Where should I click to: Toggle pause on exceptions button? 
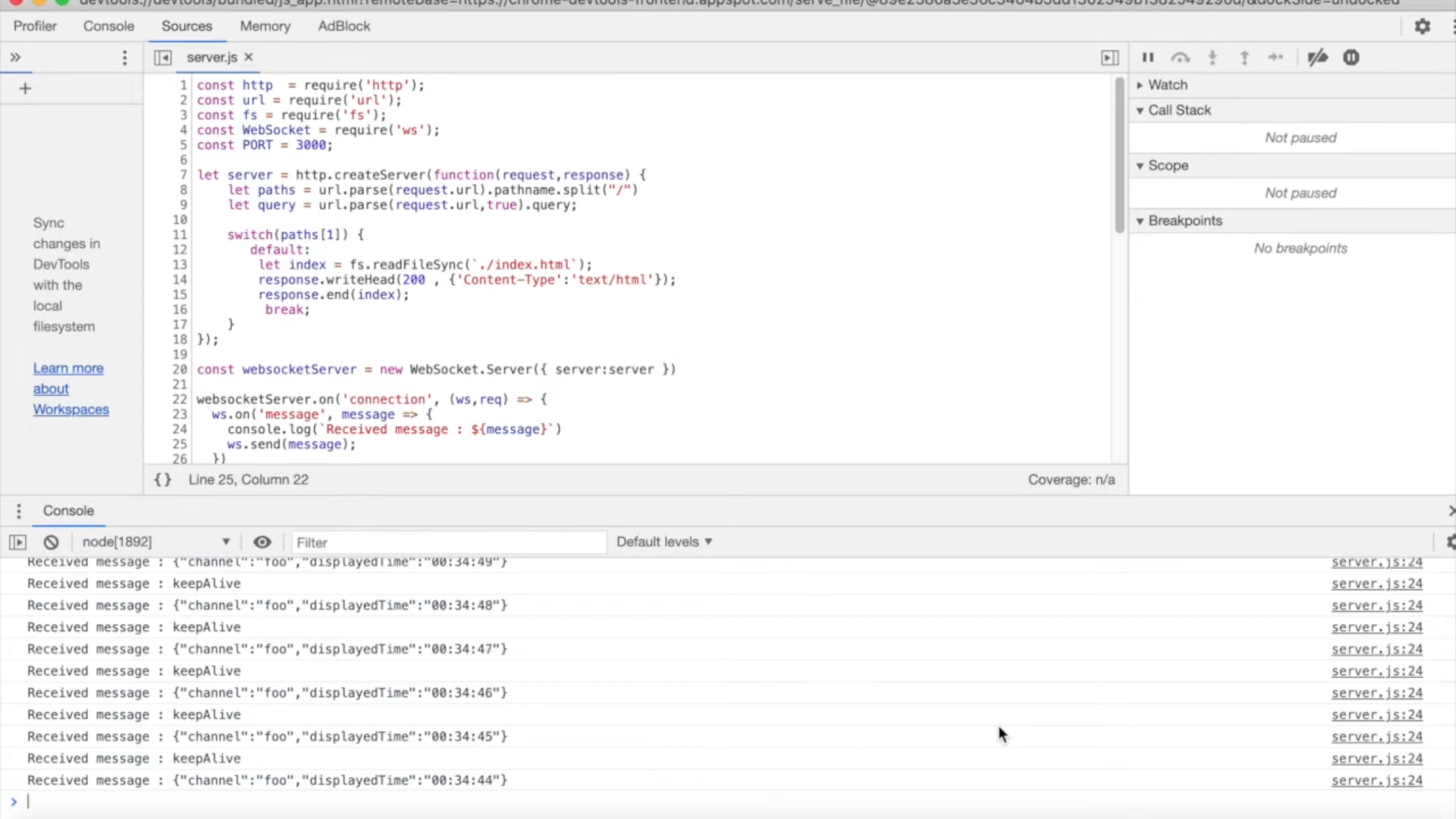click(x=1351, y=58)
